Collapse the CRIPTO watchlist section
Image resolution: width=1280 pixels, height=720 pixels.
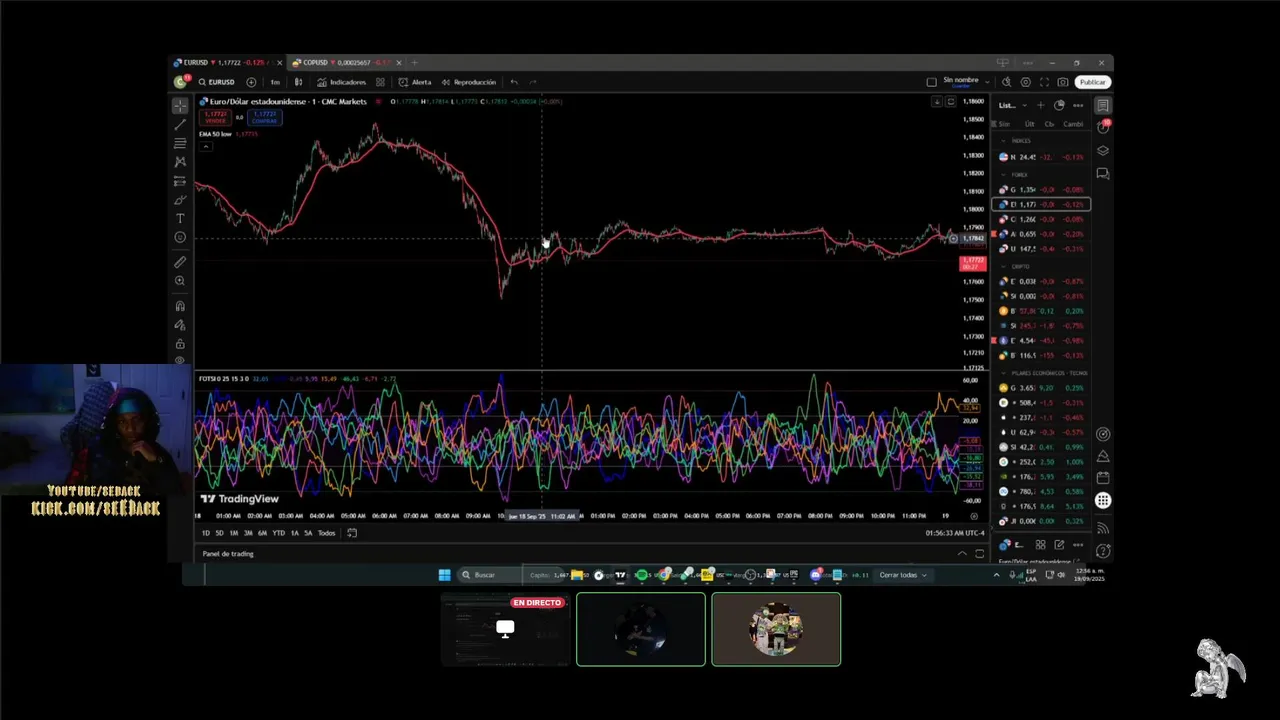tap(1004, 267)
